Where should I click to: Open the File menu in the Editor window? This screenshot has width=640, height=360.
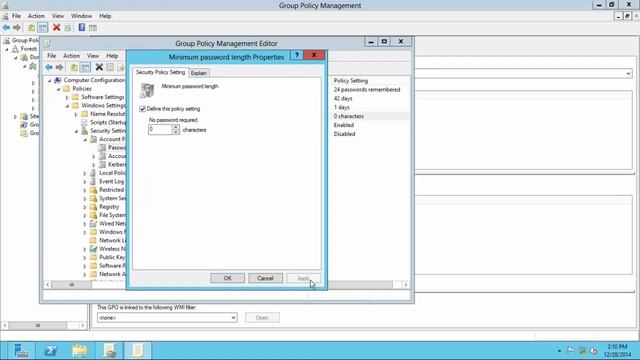pos(51,56)
